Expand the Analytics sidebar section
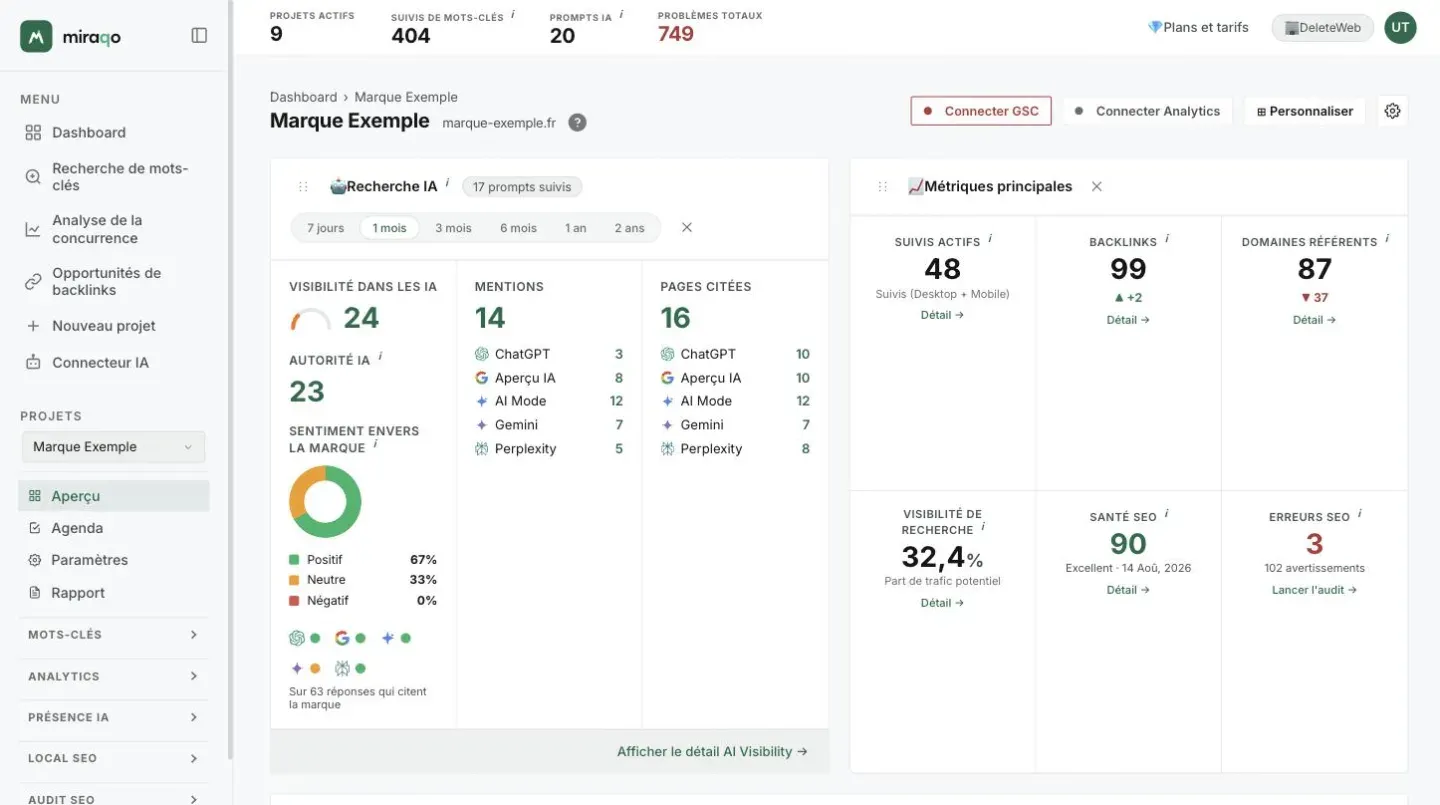This screenshot has height=805, width=1440. point(113,677)
